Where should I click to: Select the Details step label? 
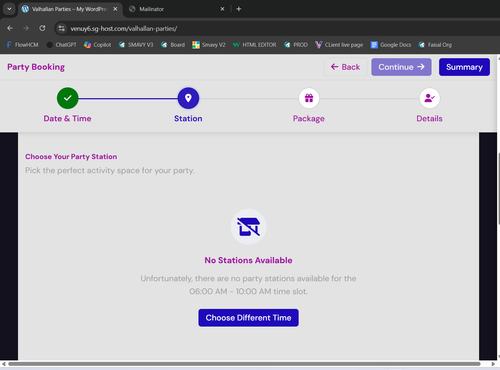pos(429,119)
